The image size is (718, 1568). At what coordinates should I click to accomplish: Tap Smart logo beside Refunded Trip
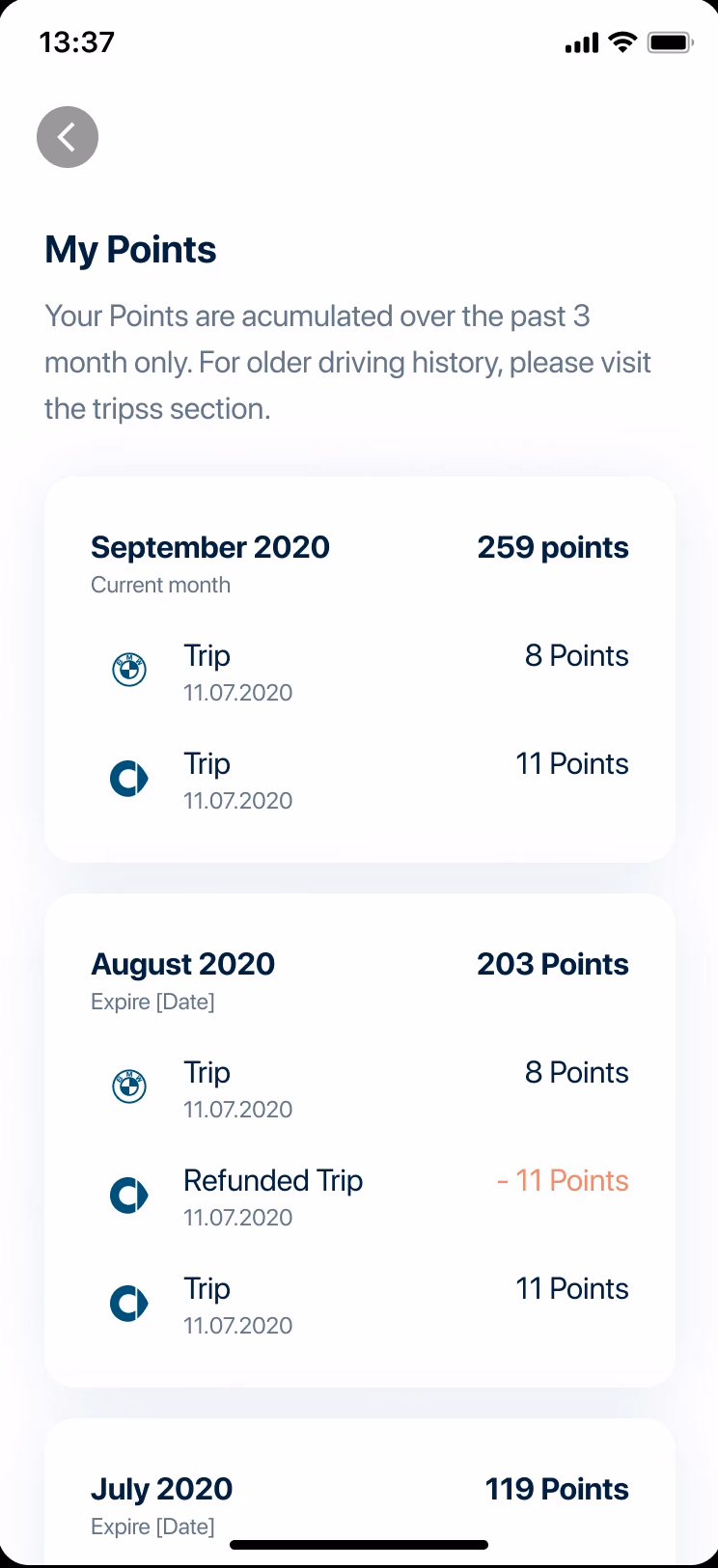129,1196
